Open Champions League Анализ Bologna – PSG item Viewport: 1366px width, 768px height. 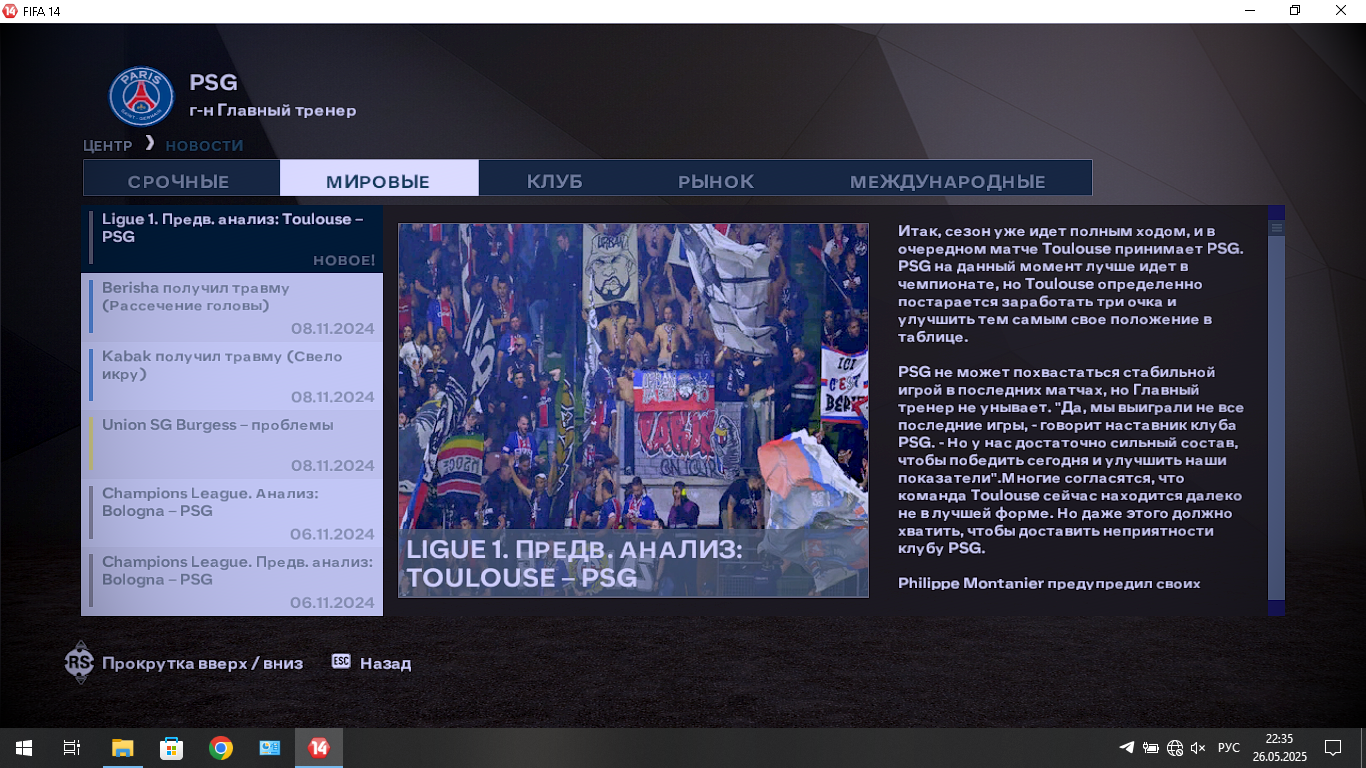232,513
